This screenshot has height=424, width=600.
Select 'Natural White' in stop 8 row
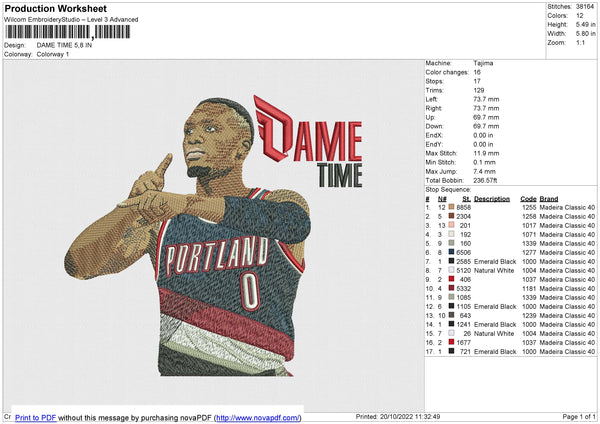[494, 270]
